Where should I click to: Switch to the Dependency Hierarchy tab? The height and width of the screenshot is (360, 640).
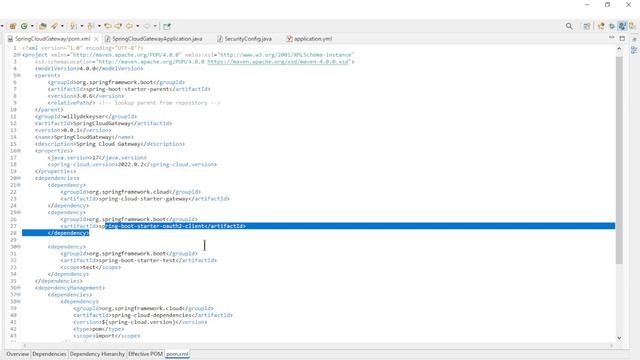click(x=97, y=354)
